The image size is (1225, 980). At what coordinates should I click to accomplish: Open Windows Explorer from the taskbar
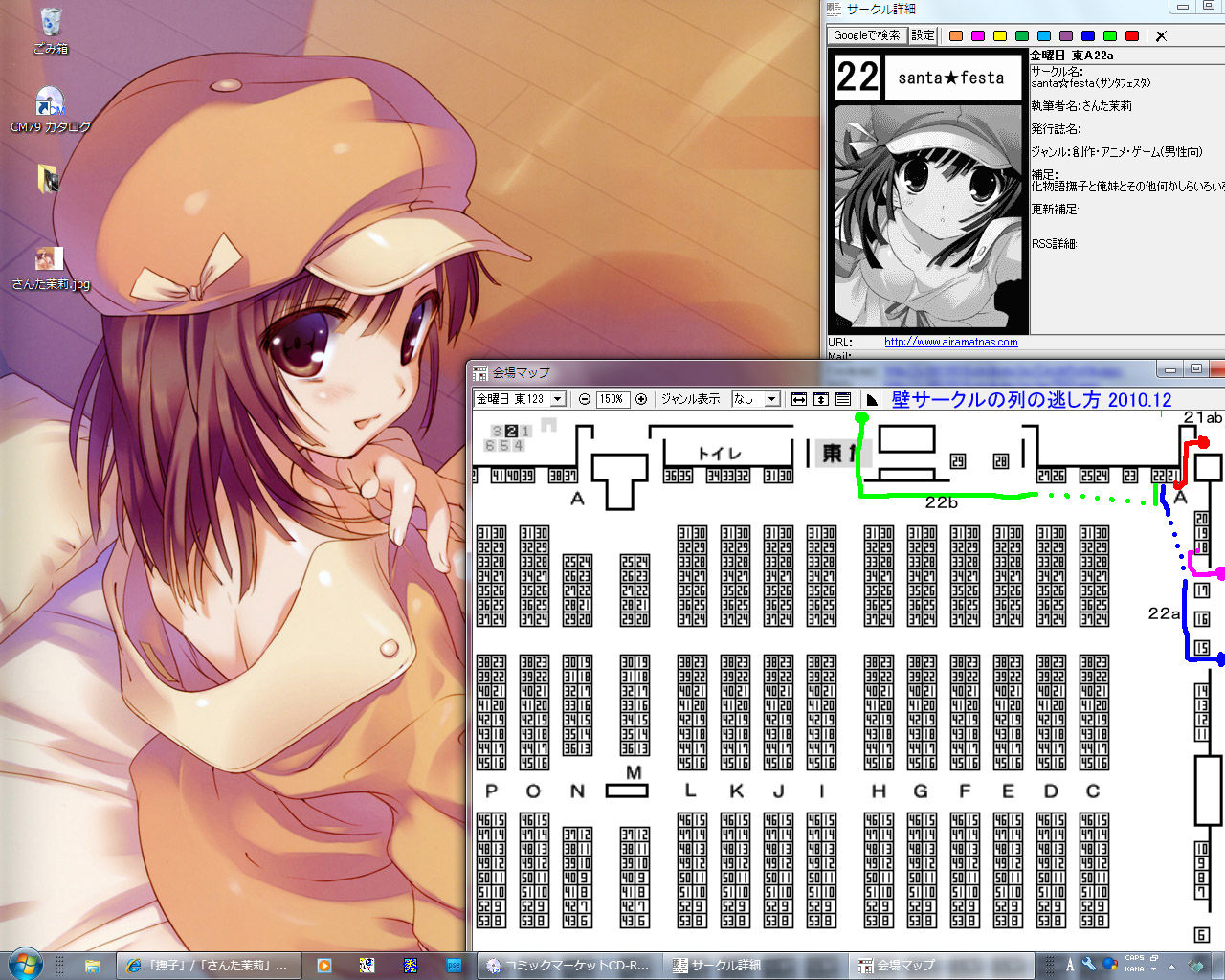pos(93,966)
